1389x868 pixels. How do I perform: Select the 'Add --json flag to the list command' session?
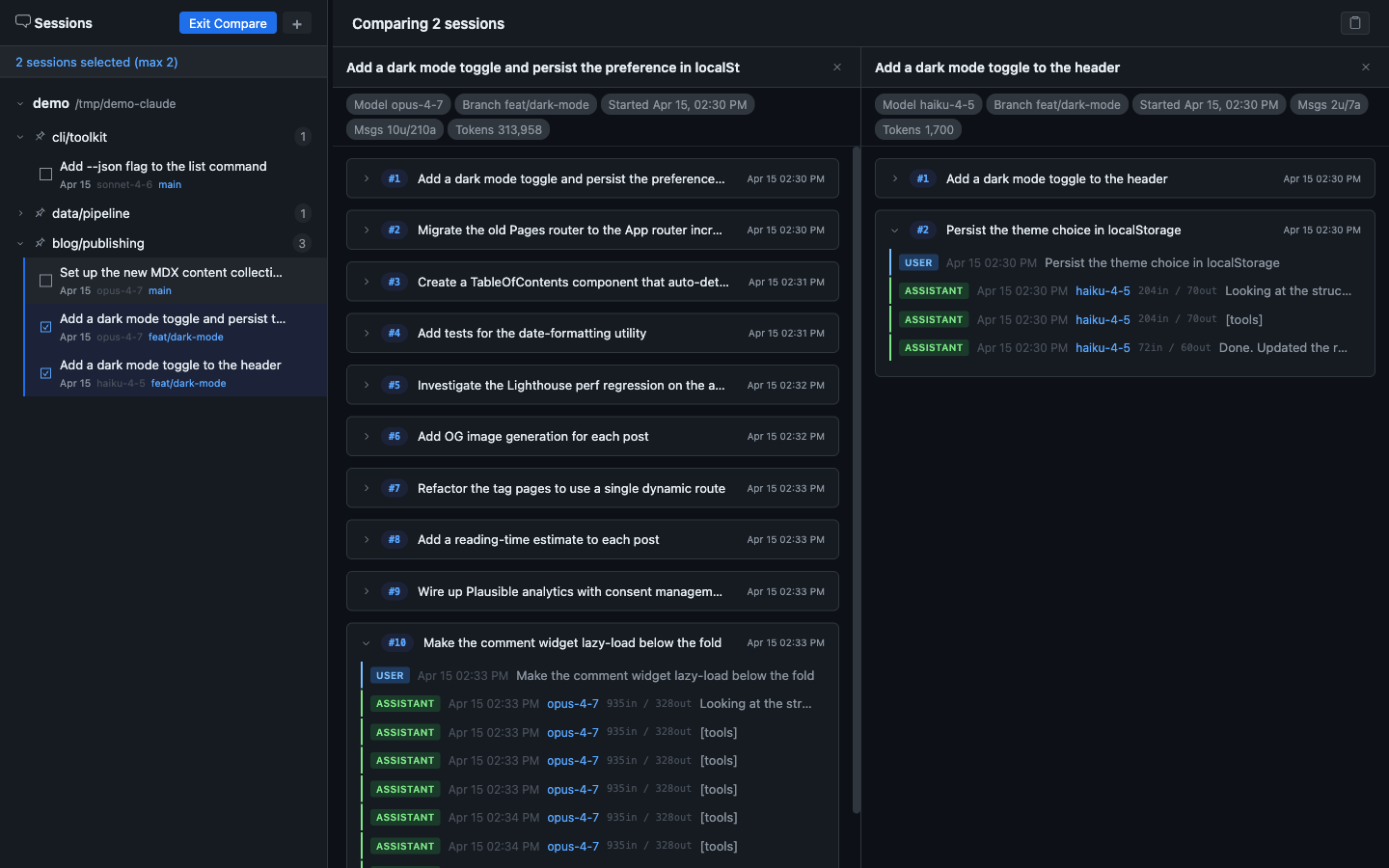click(177, 175)
